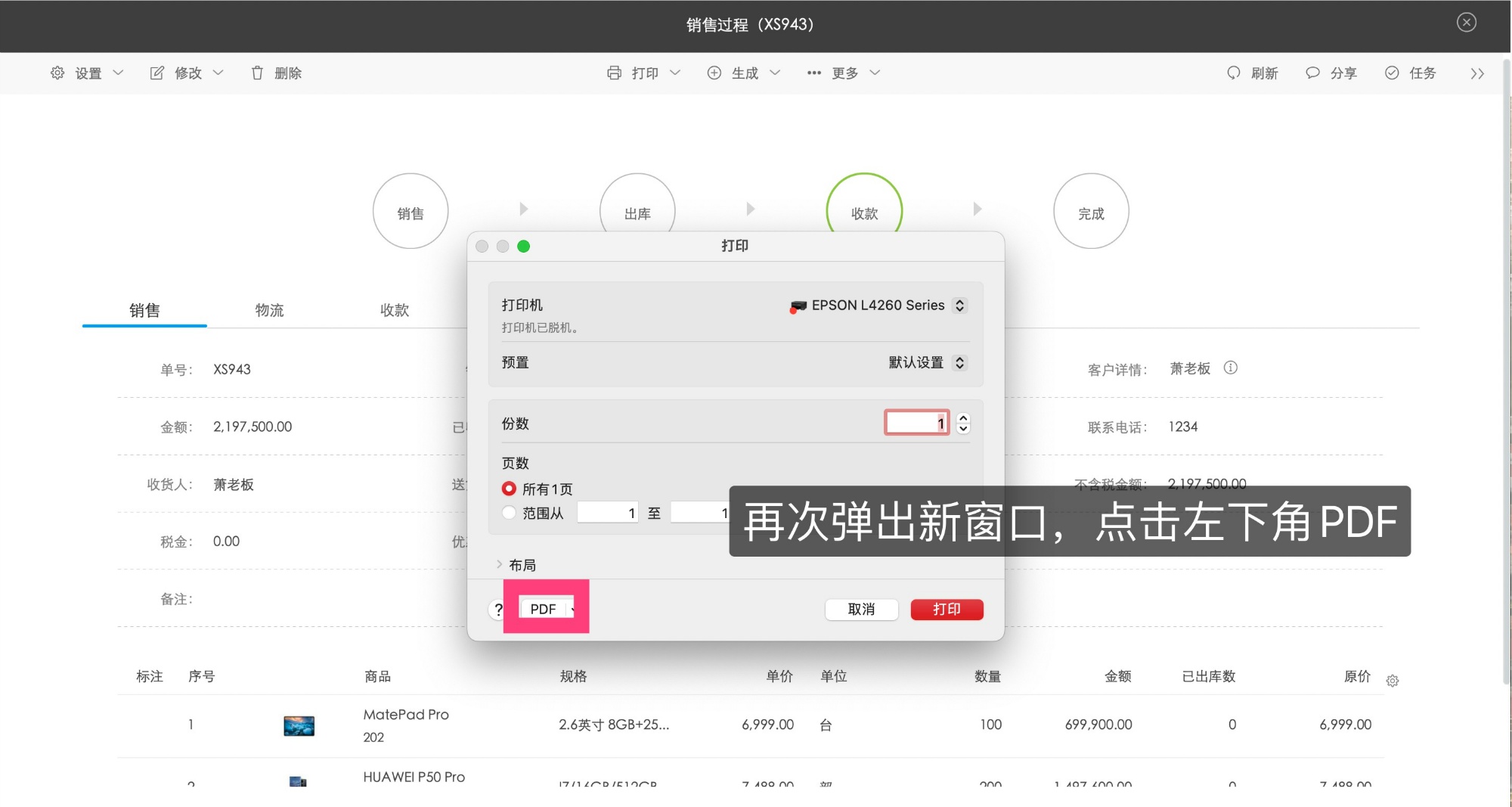The width and height of the screenshot is (1512, 807).
Task: Switch to the 收款 tab
Action: [x=394, y=310]
